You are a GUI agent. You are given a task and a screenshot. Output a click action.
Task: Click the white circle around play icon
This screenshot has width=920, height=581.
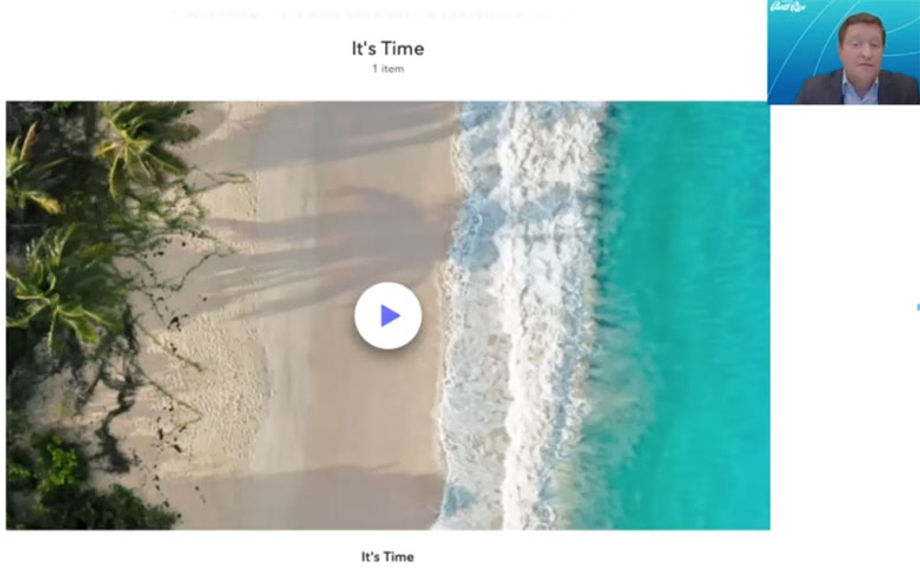(388, 316)
